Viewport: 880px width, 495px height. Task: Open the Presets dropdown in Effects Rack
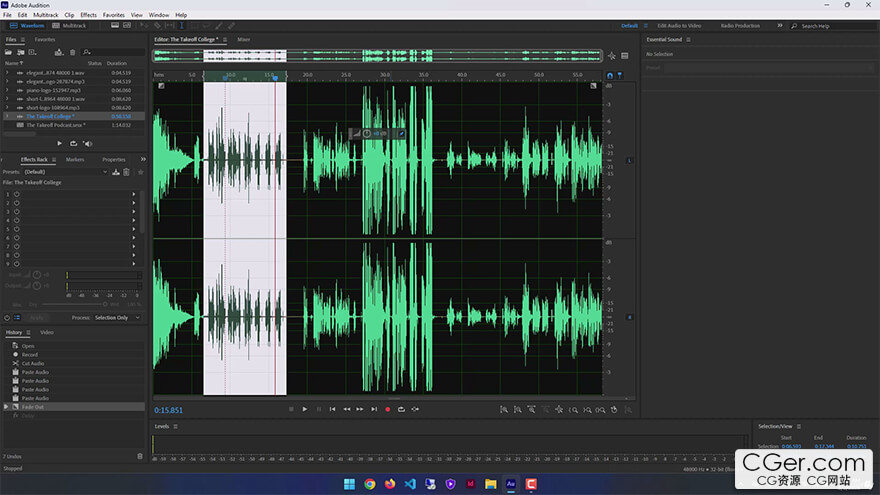point(65,172)
